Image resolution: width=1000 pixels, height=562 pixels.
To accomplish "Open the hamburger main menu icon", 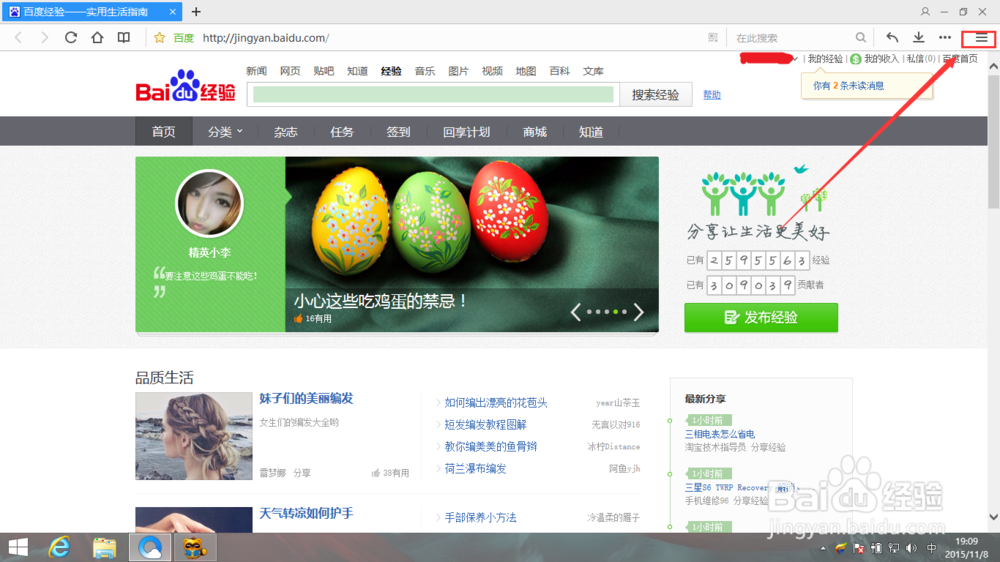I will click(x=979, y=38).
